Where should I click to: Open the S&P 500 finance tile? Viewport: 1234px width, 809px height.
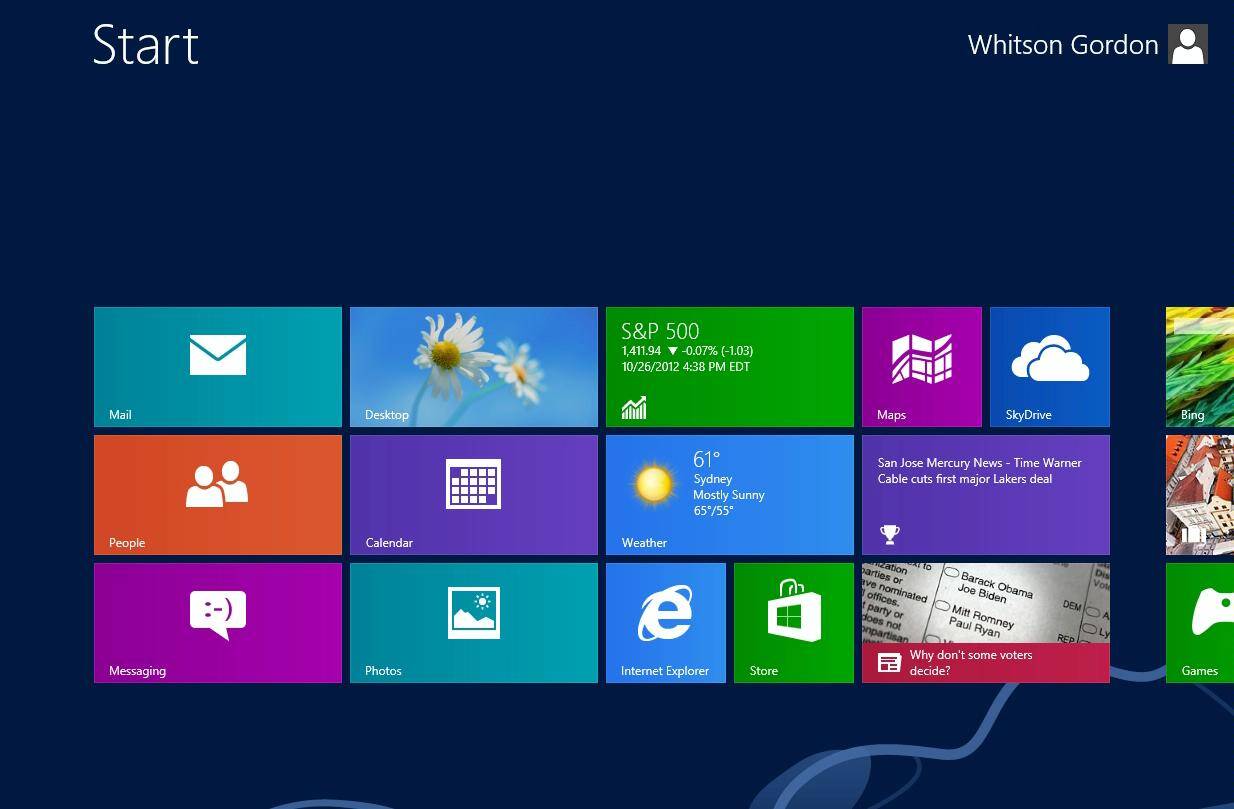click(x=729, y=366)
